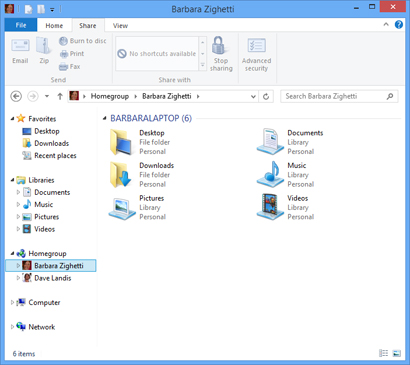Open the Documents library in file pane
Viewport: 410px width, 365px height.
coord(290,142)
